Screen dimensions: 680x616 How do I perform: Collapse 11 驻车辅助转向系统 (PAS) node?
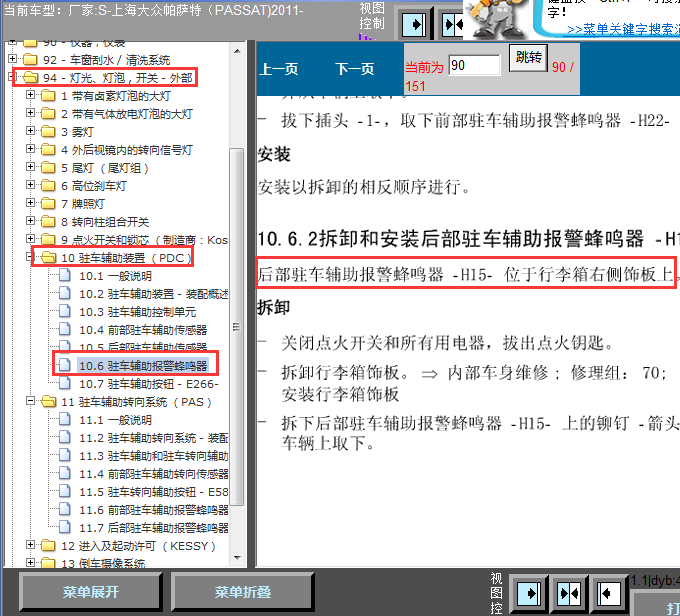[x=30, y=400]
